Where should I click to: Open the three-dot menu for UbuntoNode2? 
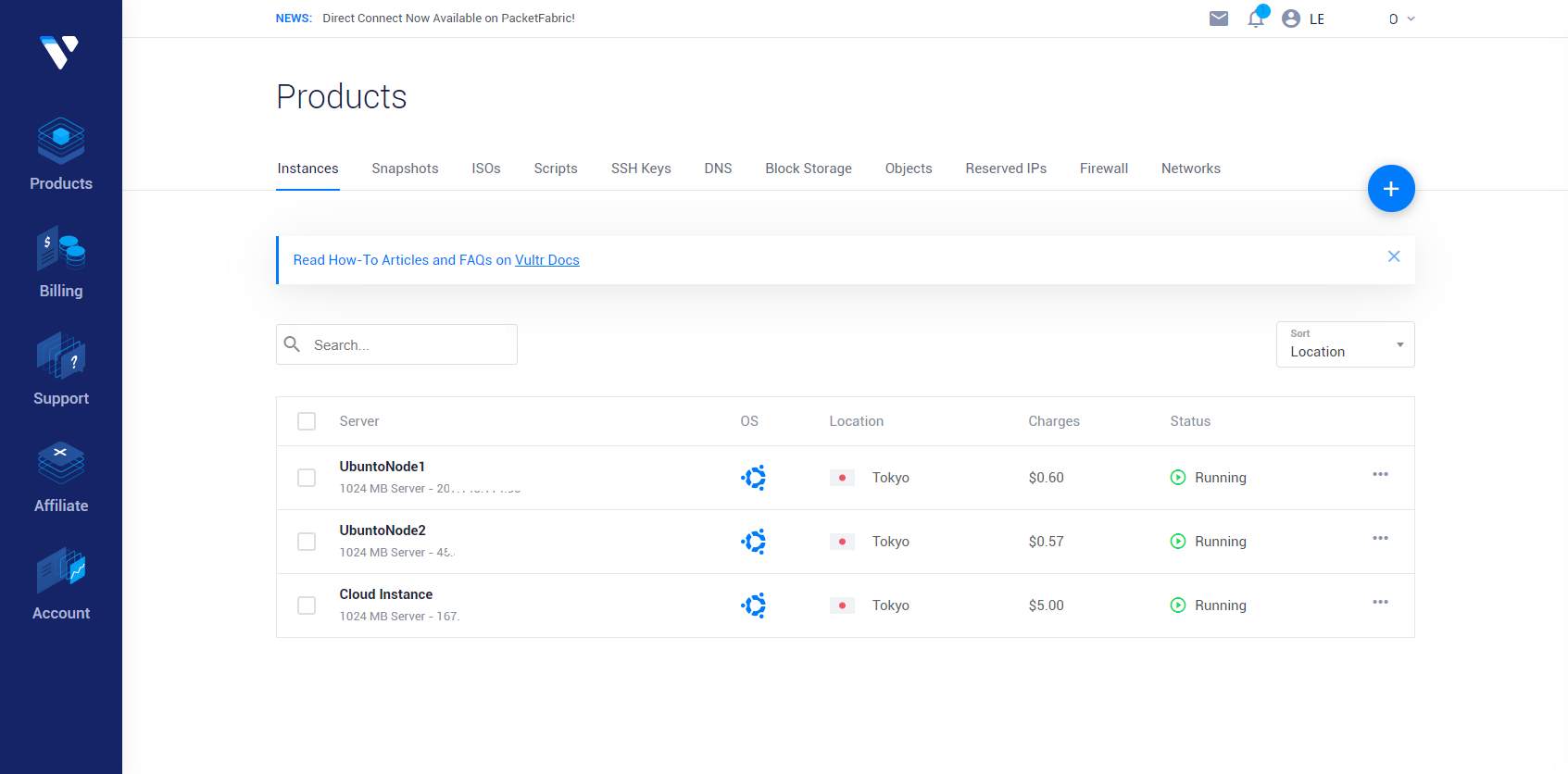[x=1380, y=538]
